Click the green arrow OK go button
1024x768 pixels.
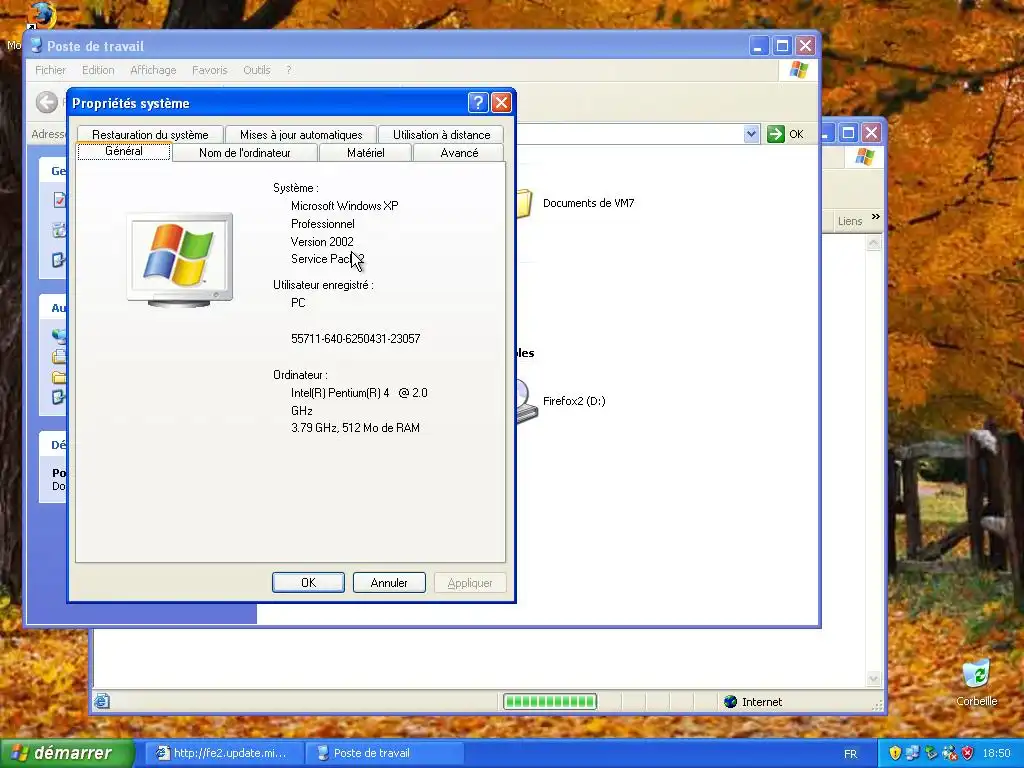point(786,134)
